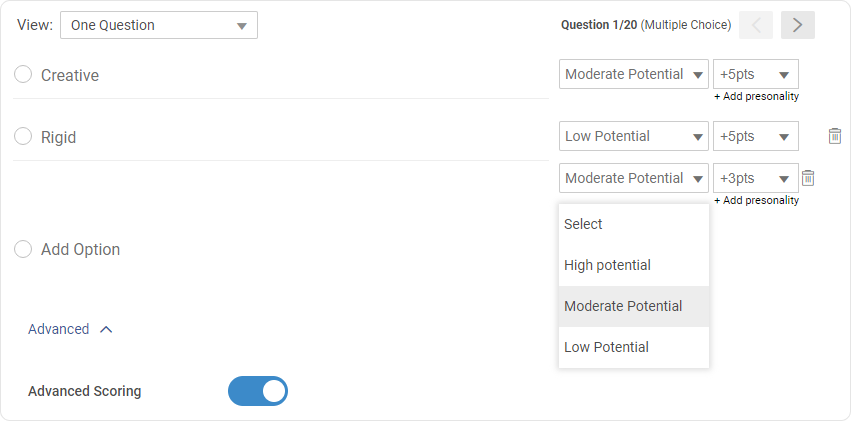Select the Creative radio button
The image size is (851, 421).
click(23, 75)
